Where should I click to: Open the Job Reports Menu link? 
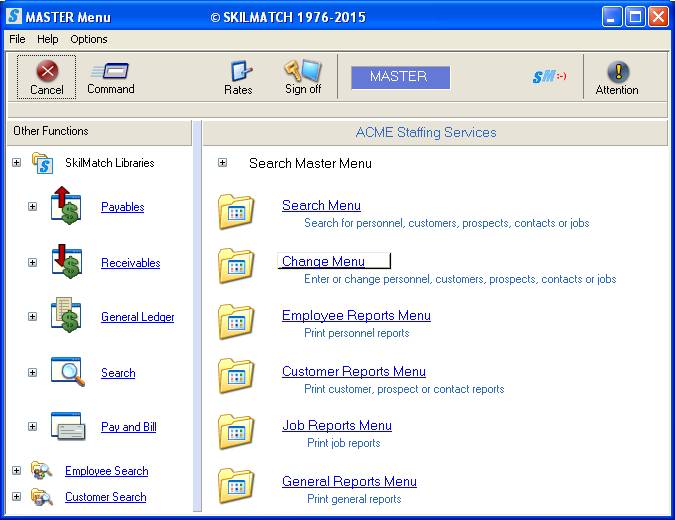tap(337, 425)
